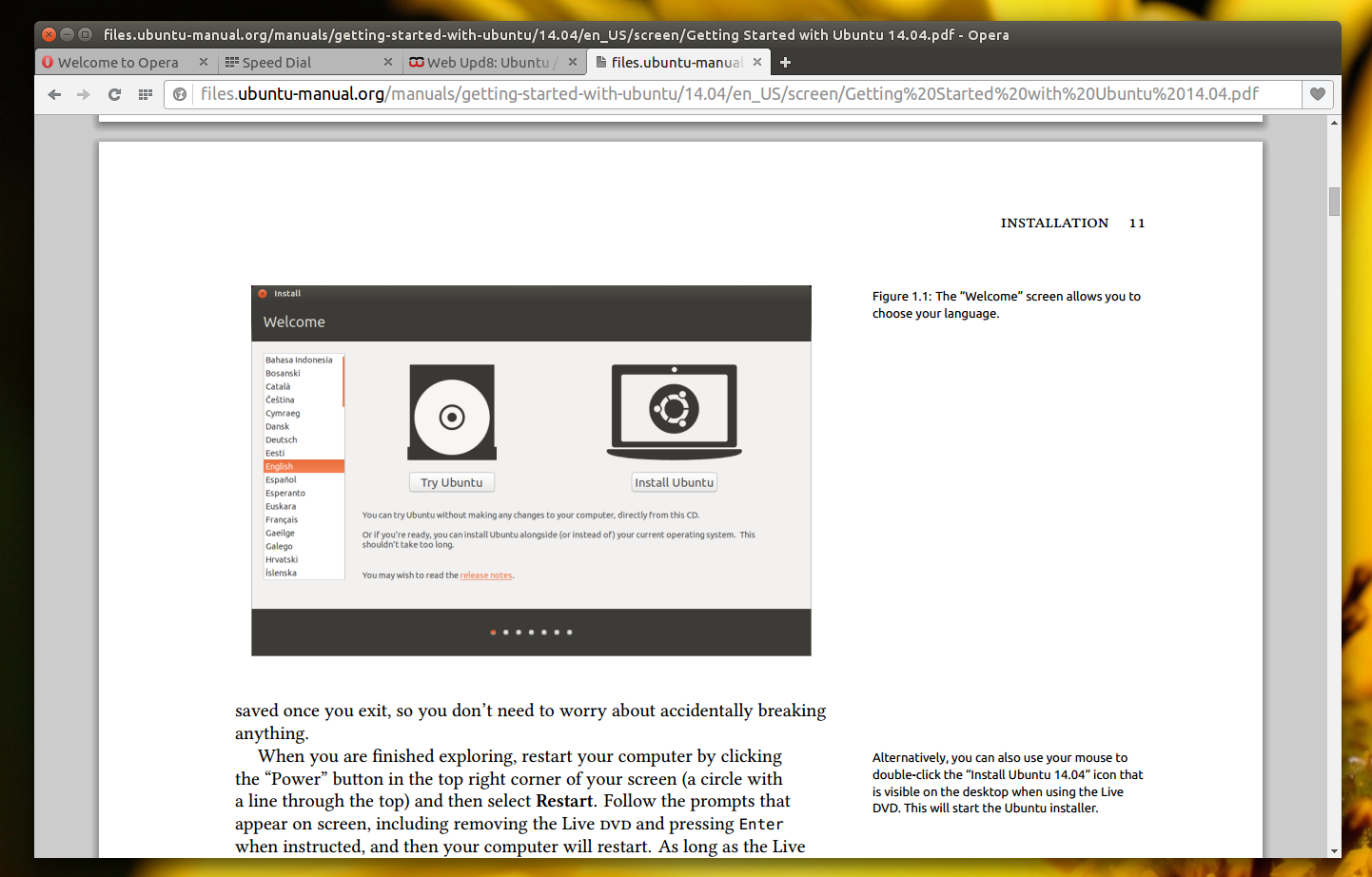Viewport: 1372px width, 877px height.
Task: Open a new tab with the plus icon
Action: click(x=785, y=62)
